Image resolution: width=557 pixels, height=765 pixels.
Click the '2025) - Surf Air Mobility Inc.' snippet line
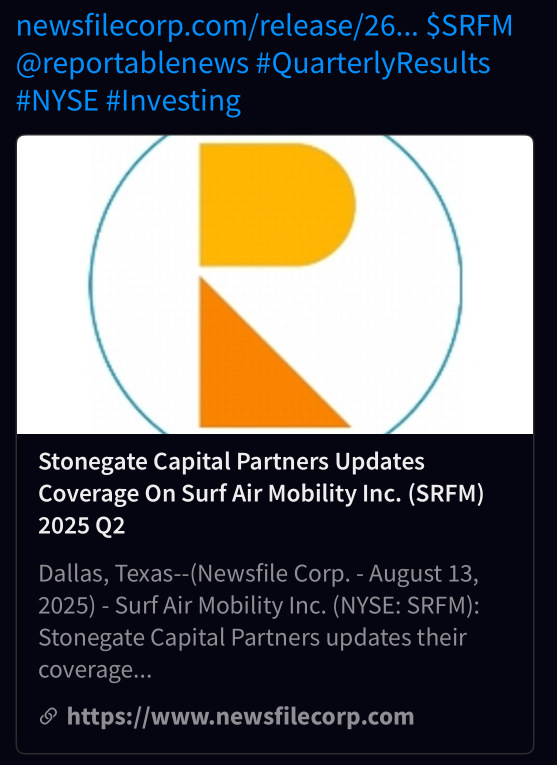[259, 605]
